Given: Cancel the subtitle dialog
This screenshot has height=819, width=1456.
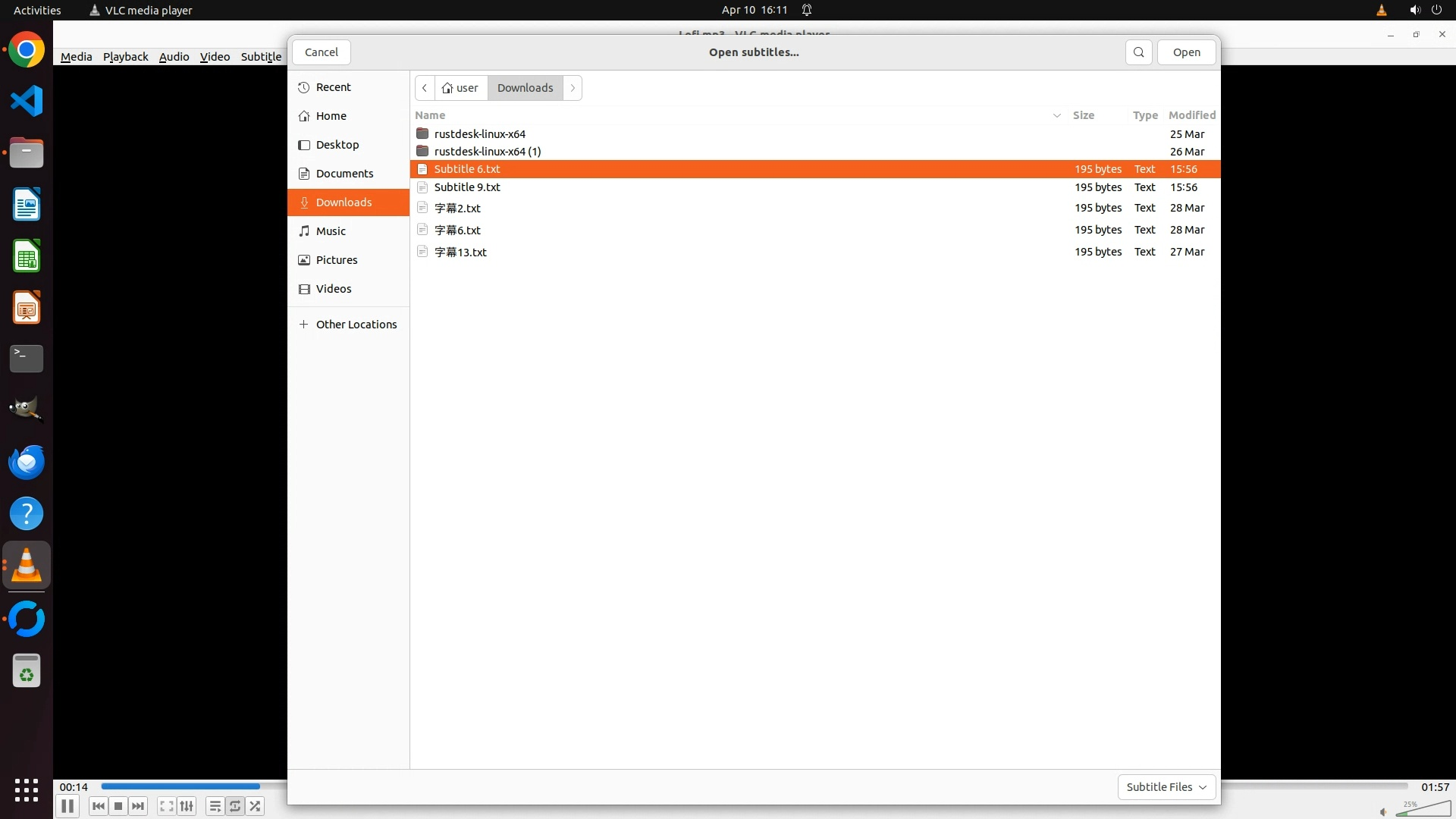Looking at the screenshot, I should pyautogui.click(x=322, y=52).
